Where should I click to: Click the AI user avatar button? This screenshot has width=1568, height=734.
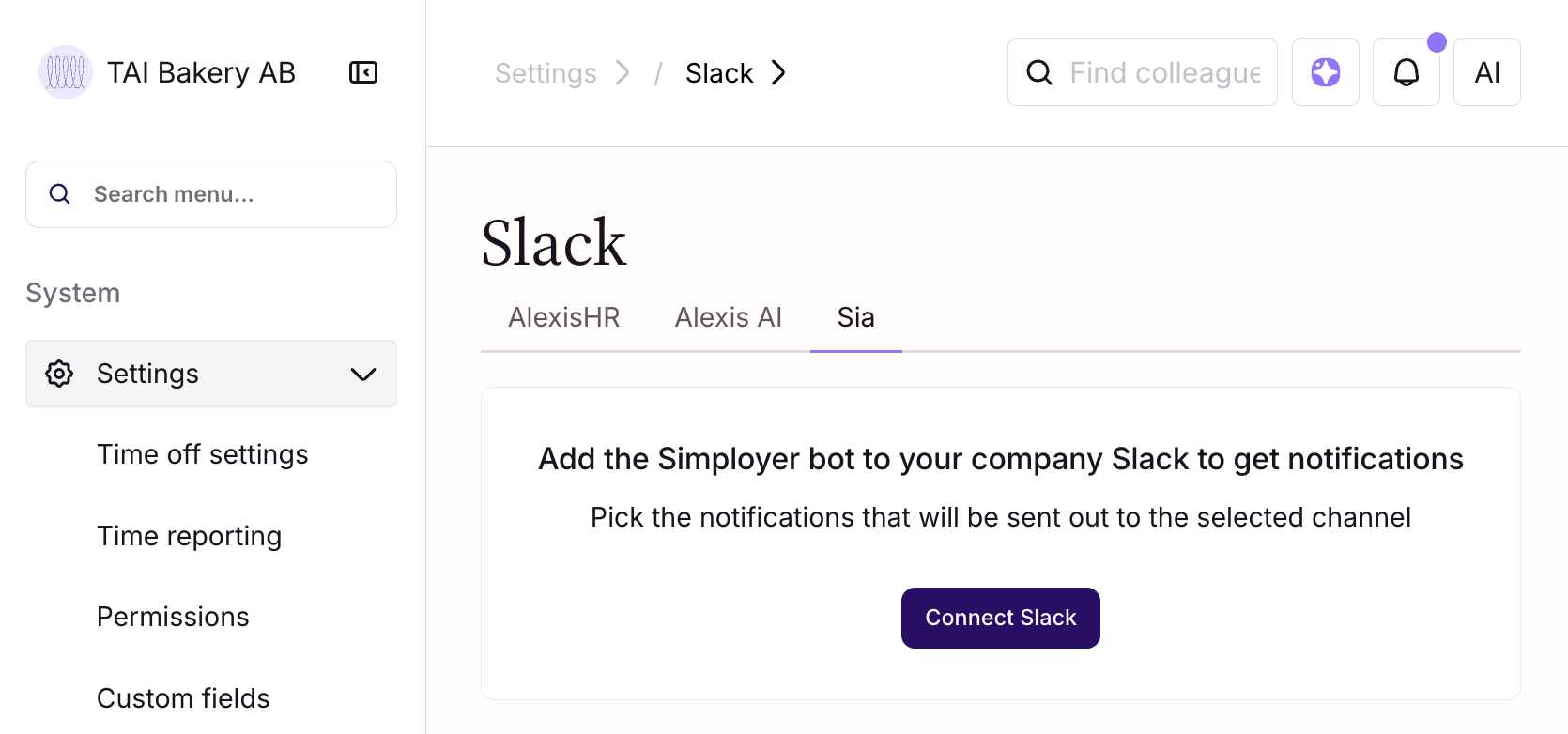pyautogui.click(x=1486, y=72)
